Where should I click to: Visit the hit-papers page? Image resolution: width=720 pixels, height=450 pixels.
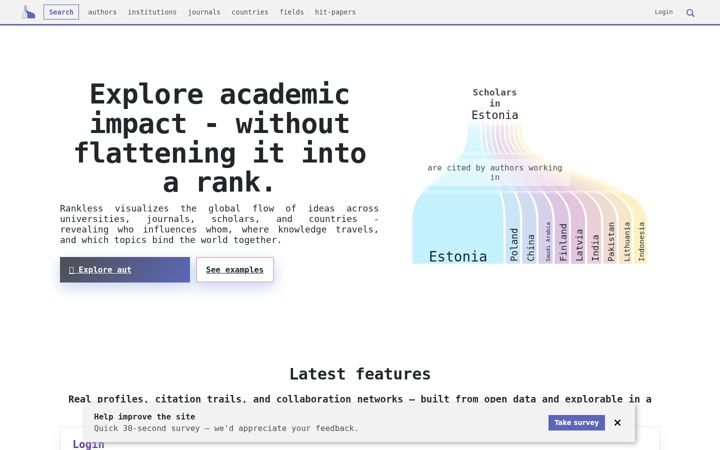(335, 12)
